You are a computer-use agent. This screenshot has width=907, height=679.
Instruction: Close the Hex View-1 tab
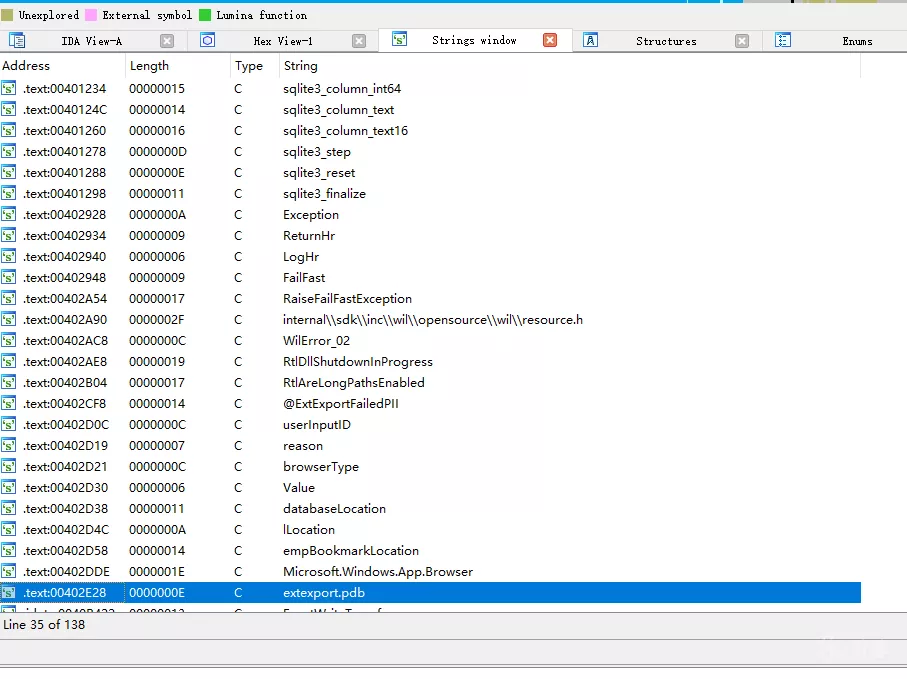click(x=359, y=41)
